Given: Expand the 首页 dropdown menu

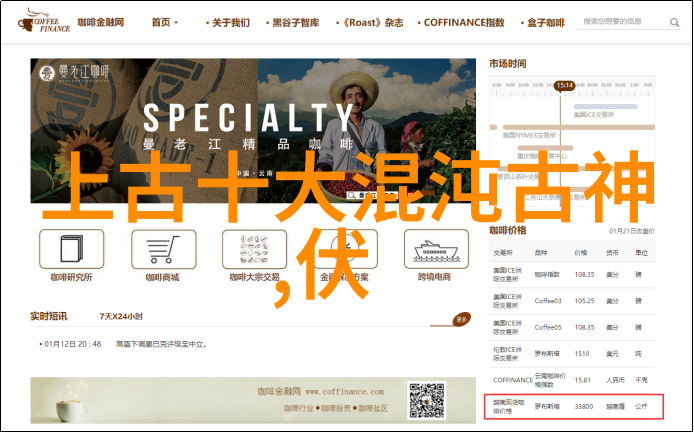Looking at the screenshot, I should pos(164,22).
